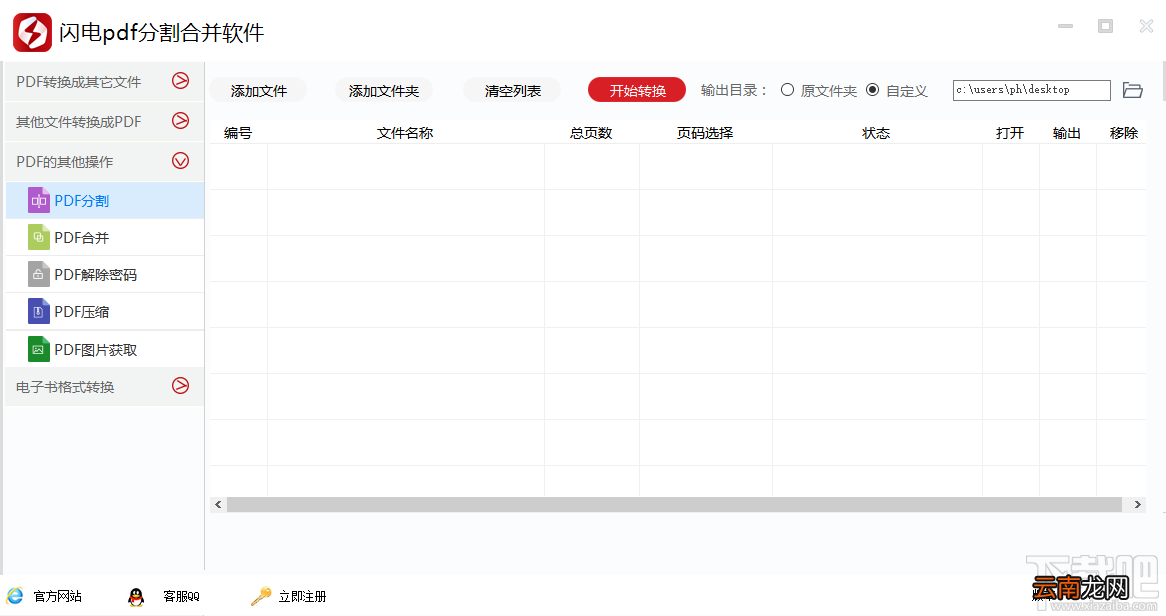
Task: Collapse PDF的其他操作 section arrow
Action: (181, 161)
